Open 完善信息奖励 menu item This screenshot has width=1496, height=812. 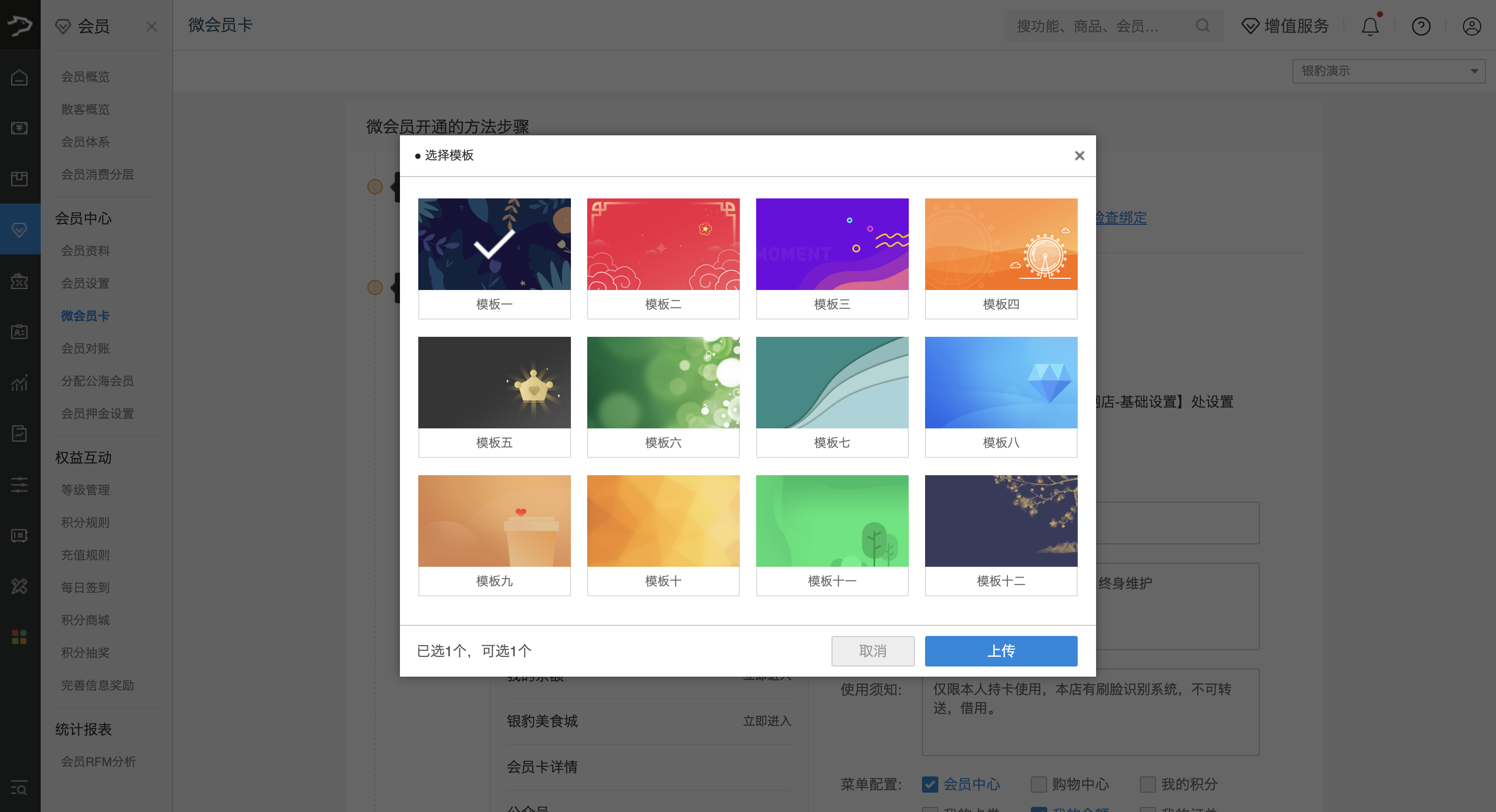click(x=98, y=685)
